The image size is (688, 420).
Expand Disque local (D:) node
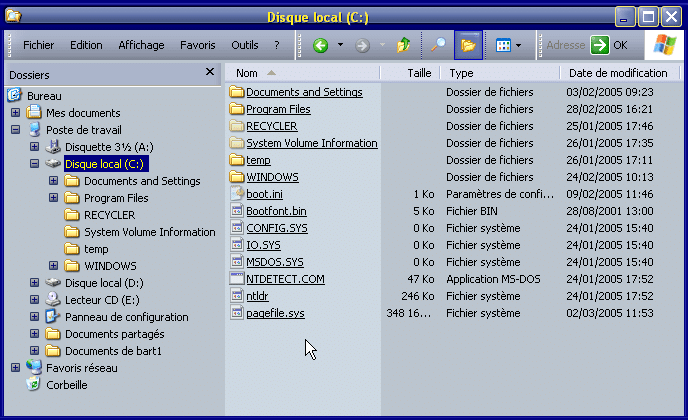(x=35, y=283)
